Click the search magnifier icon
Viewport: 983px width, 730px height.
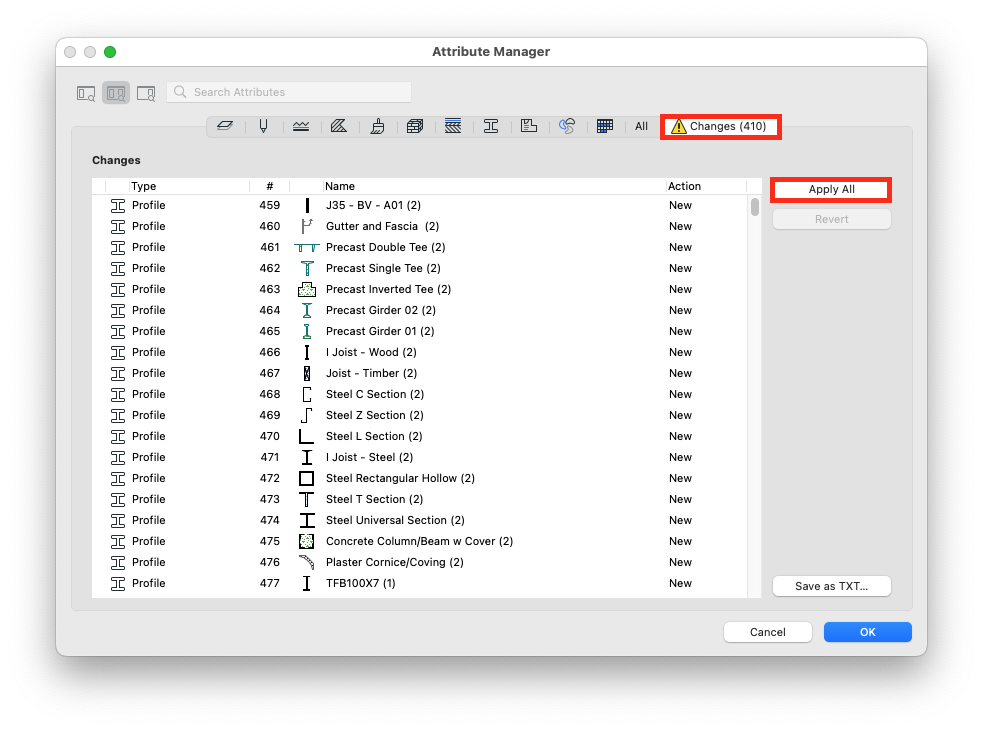click(180, 92)
